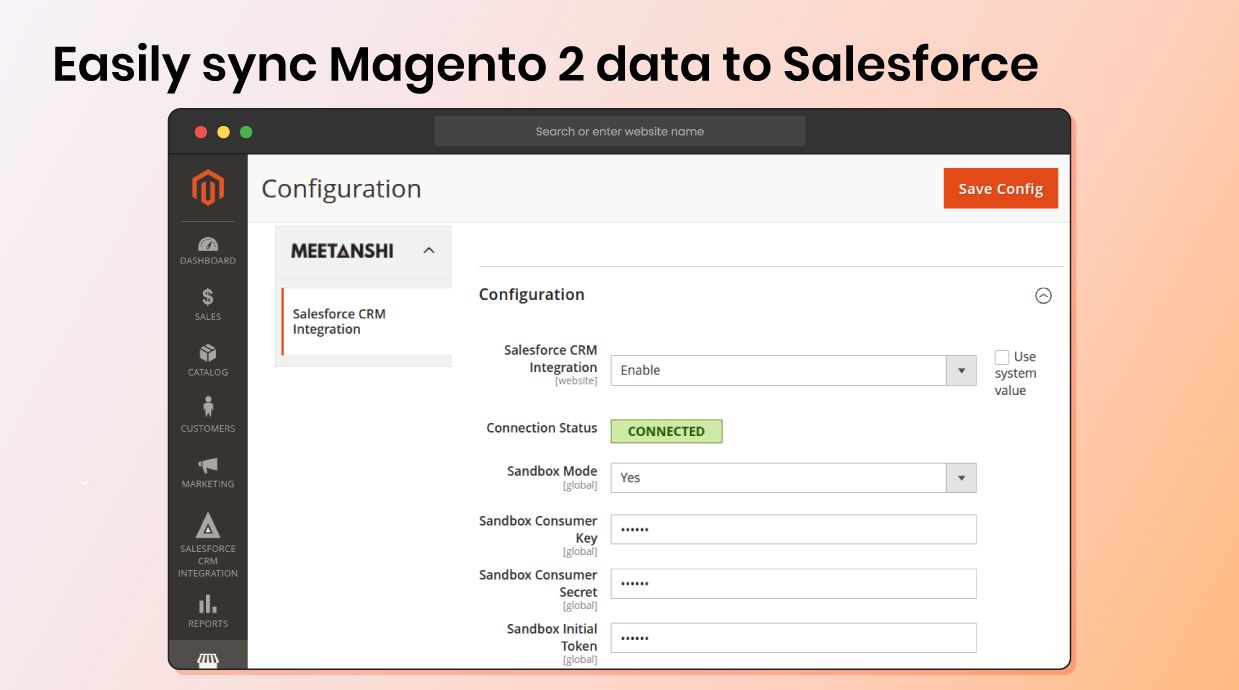Open the Sales dollar icon

208,297
